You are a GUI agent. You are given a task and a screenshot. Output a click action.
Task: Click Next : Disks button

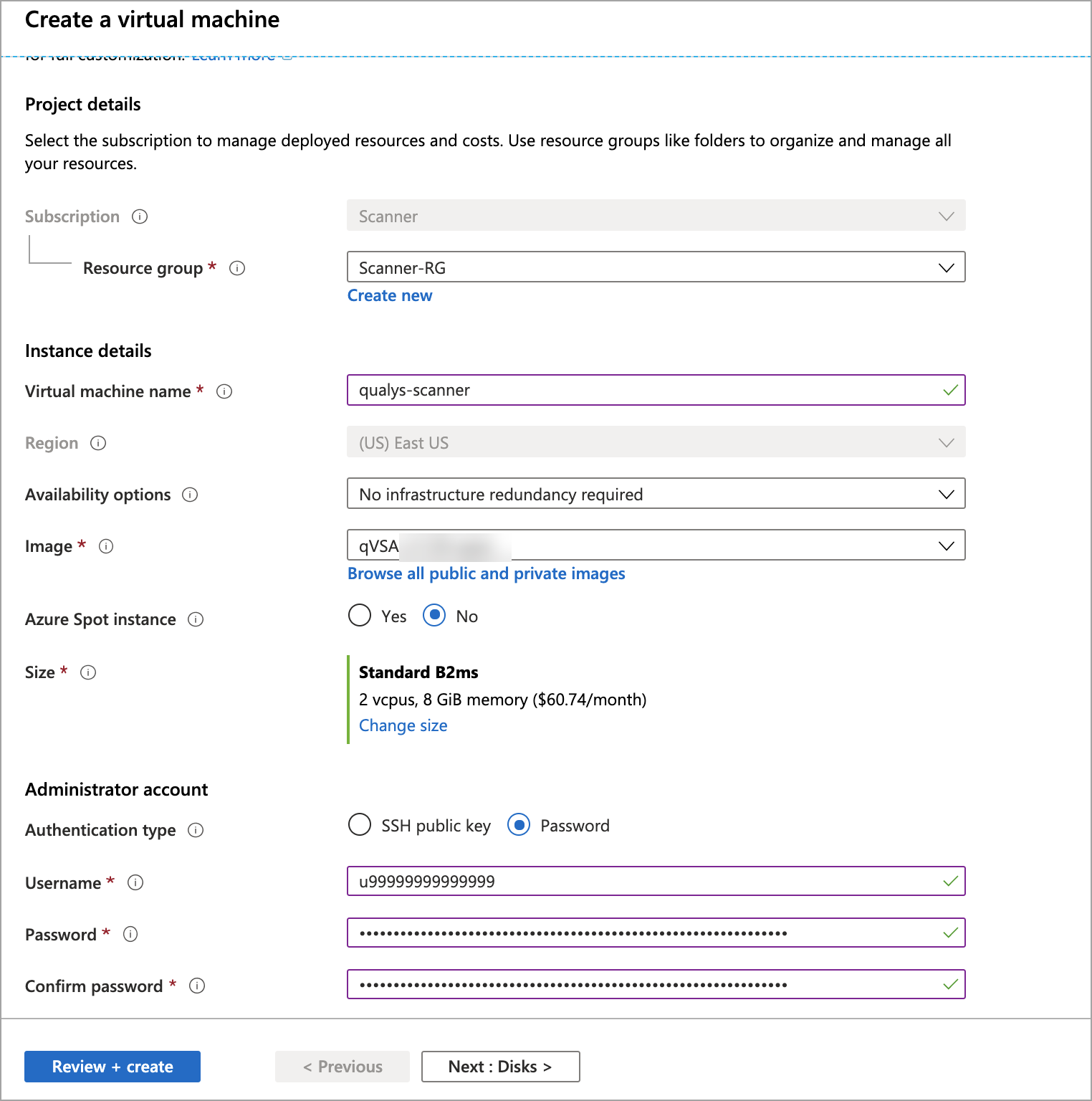pos(500,1066)
